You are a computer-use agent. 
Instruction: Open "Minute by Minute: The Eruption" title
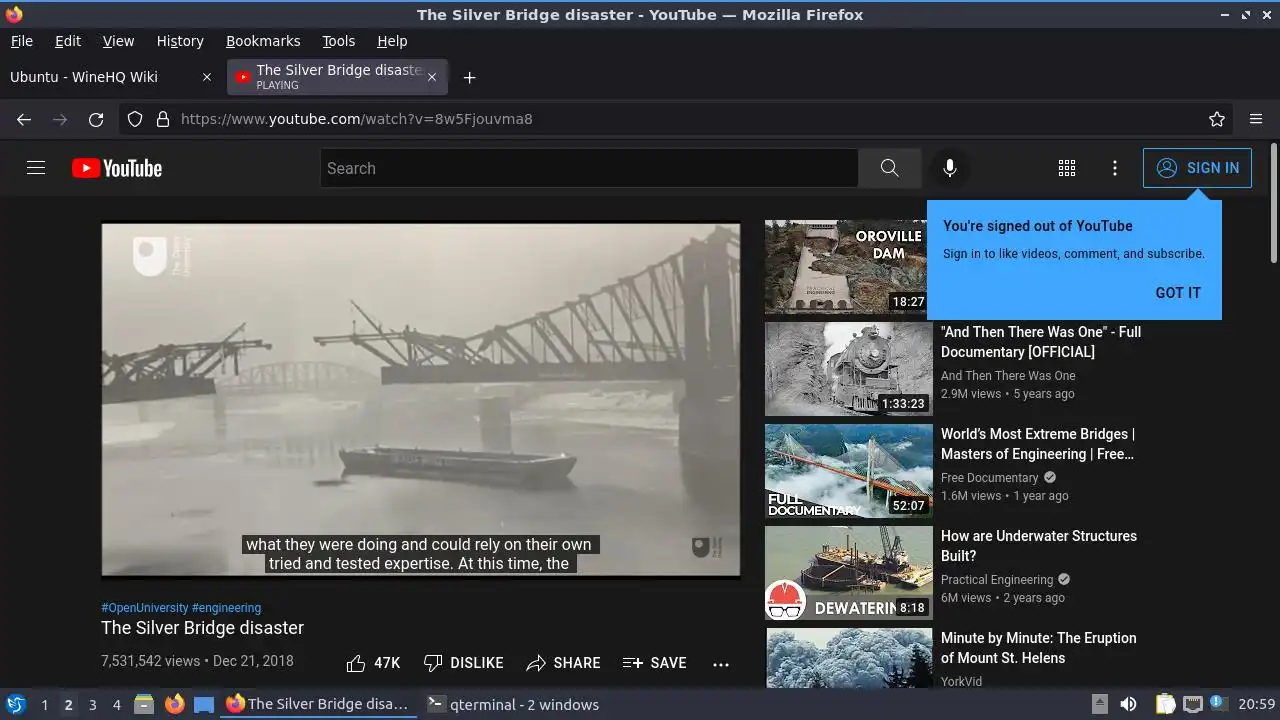tap(1039, 648)
